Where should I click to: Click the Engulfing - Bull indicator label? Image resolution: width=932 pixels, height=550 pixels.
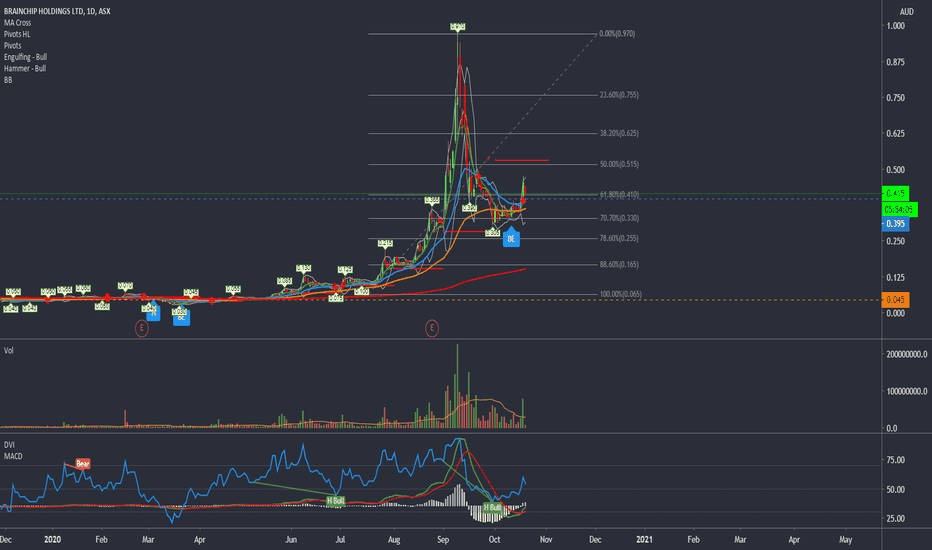click(25, 57)
